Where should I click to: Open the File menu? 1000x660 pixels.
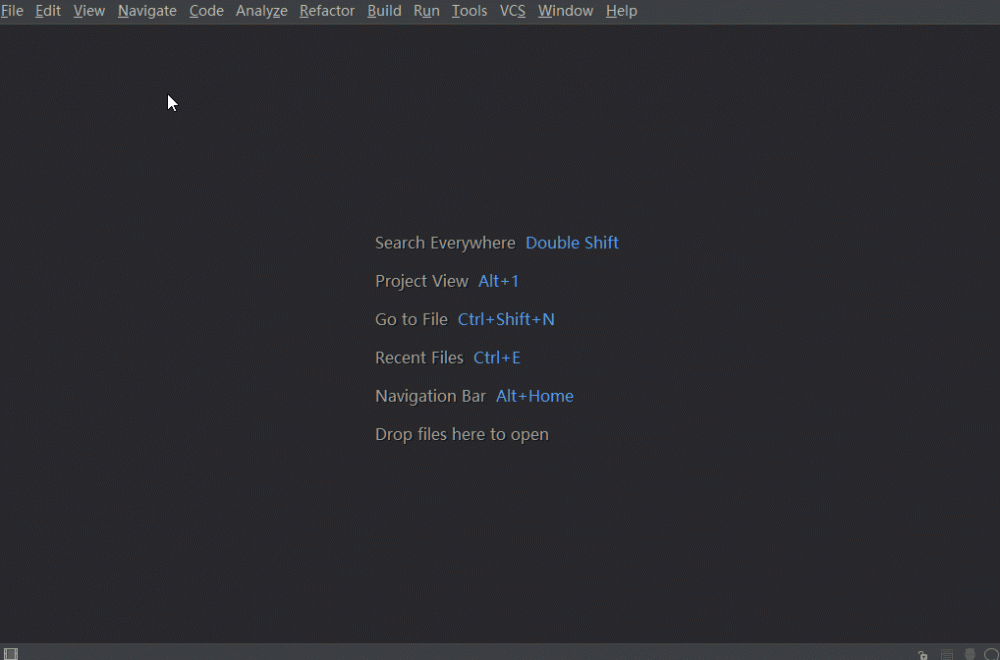12,11
